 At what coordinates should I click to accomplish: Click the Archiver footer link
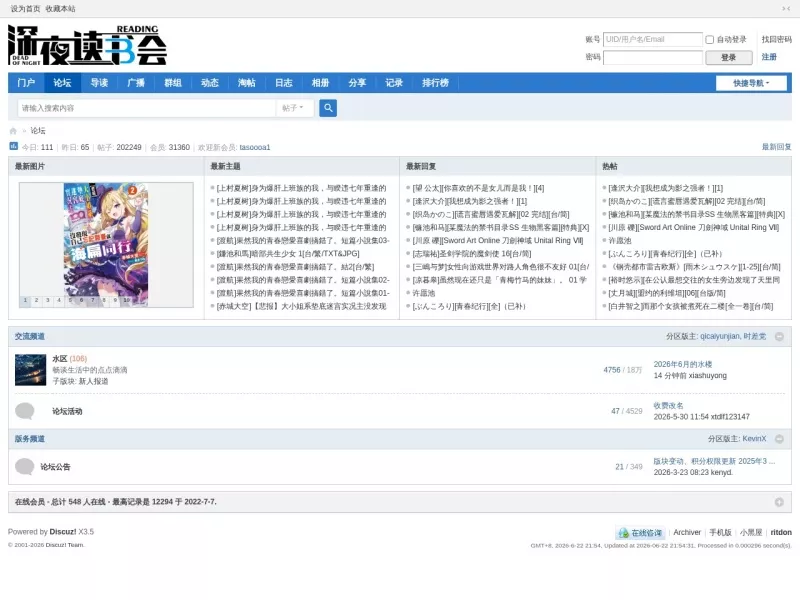687,532
